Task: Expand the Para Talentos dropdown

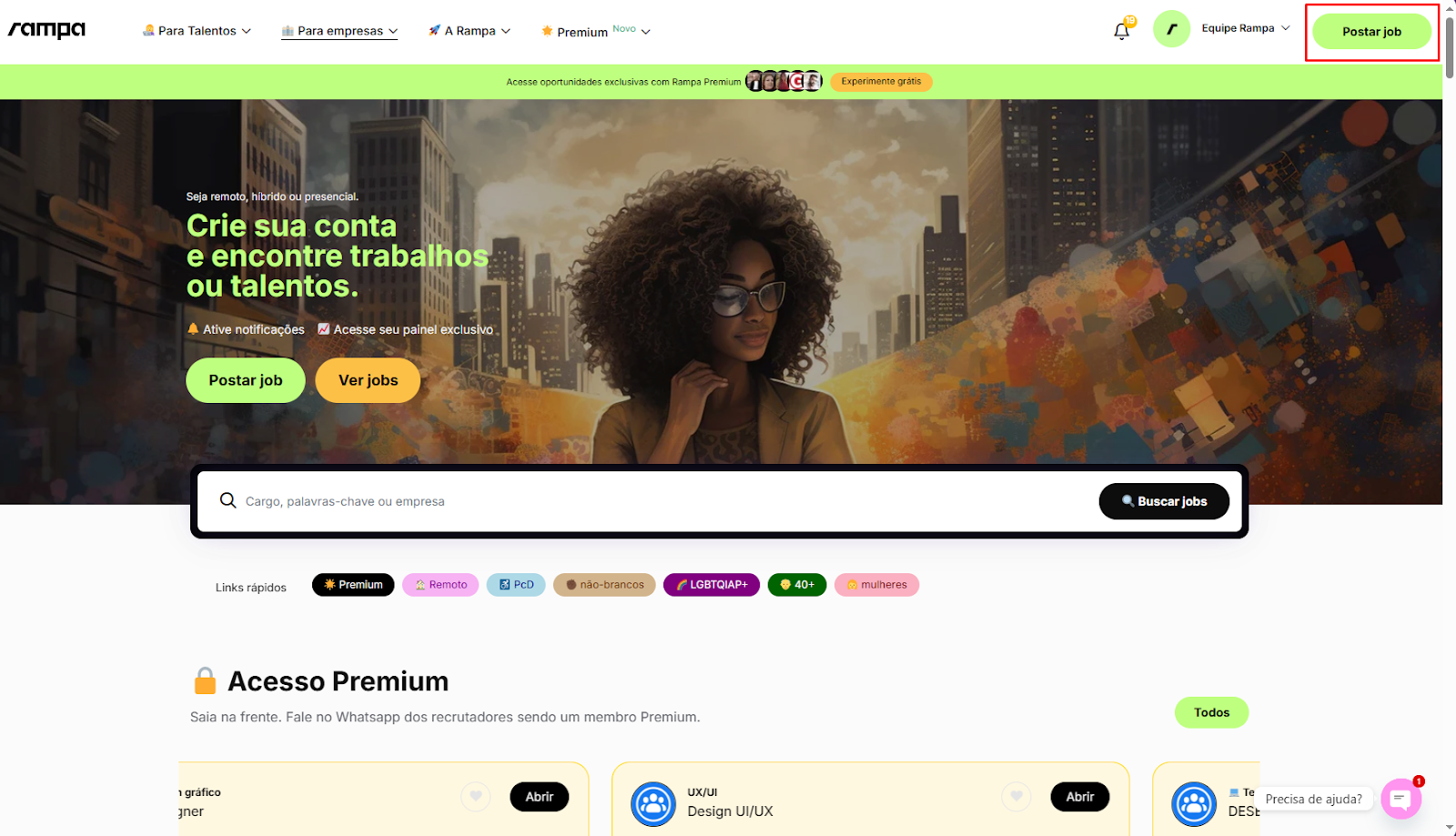Action: [197, 31]
